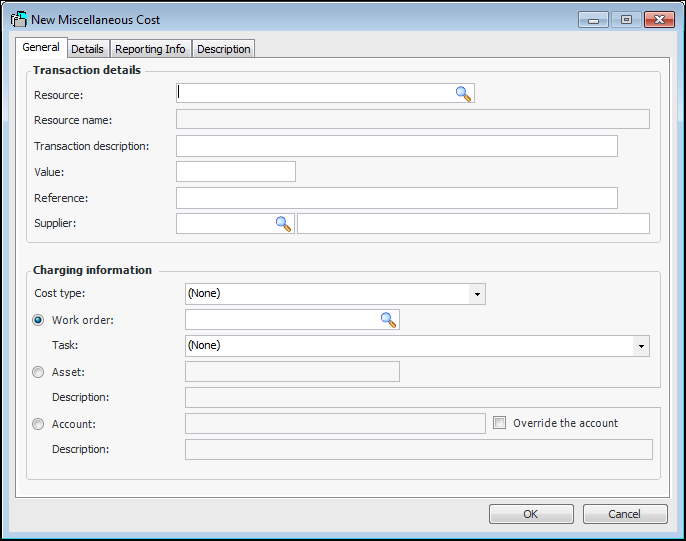Open the Details tab
This screenshot has width=686, height=541.
88,49
